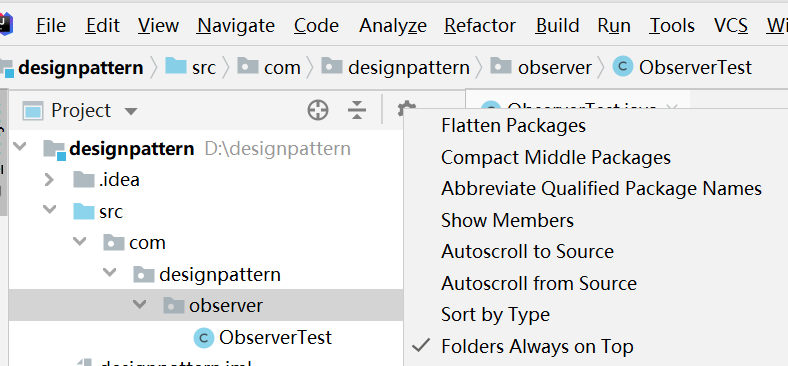
Task: Toggle Flatten Packages option
Action: (x=513, y=126)
